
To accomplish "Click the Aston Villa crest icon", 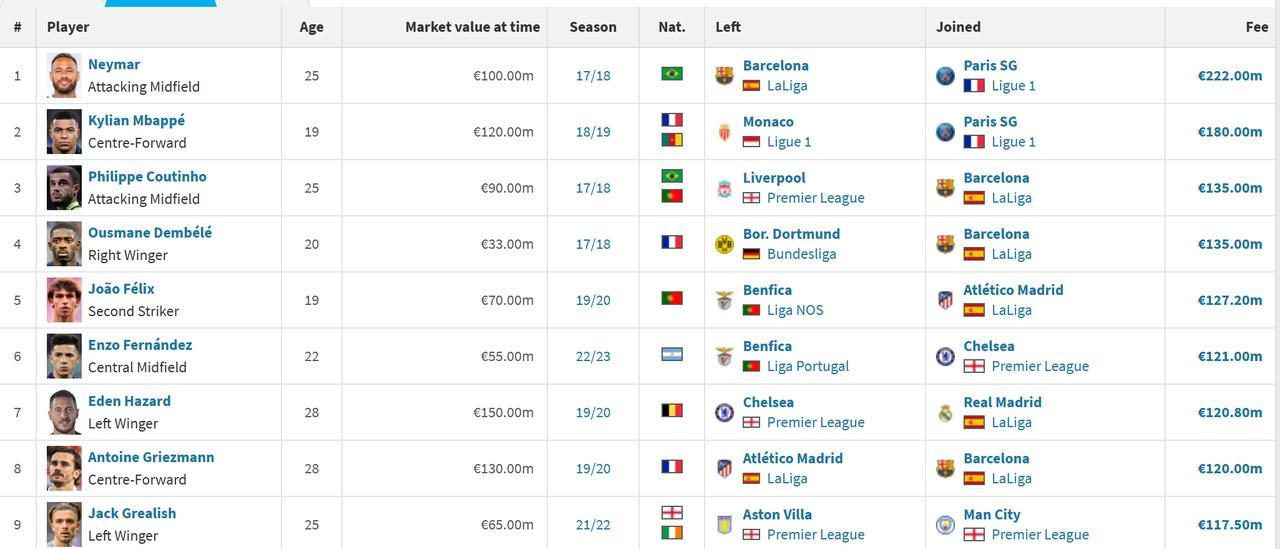I will point(724,524).
